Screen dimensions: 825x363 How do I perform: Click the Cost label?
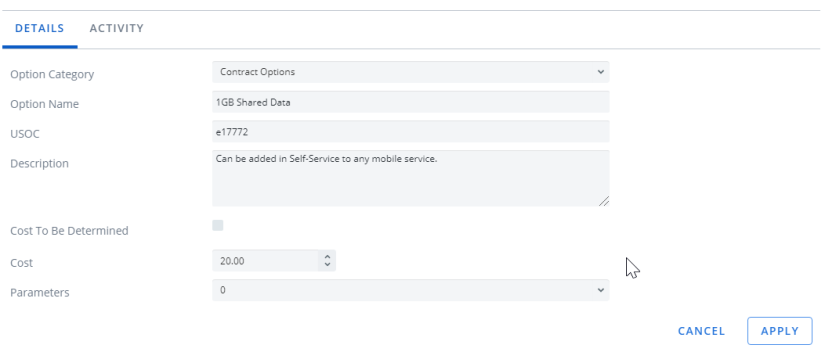point(22,263)
